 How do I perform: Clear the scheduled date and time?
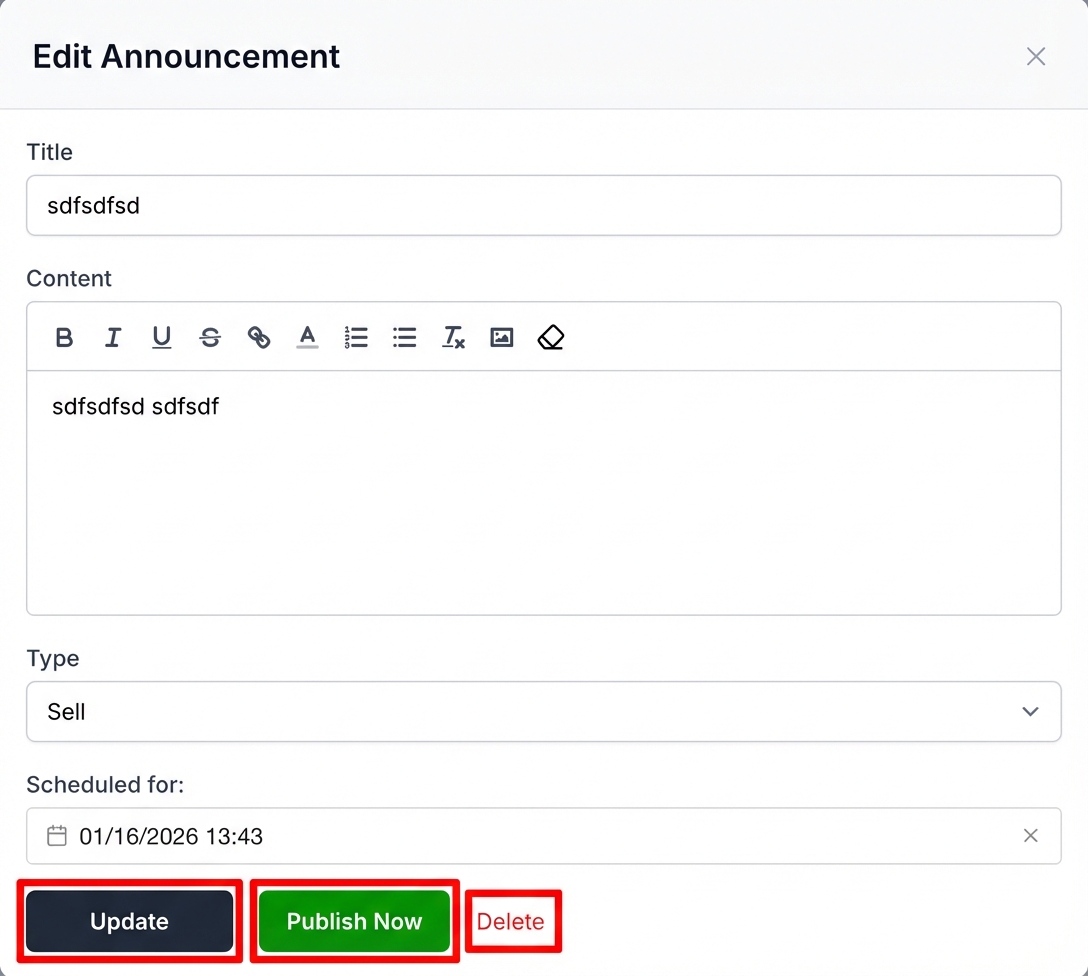[1031, 835]
